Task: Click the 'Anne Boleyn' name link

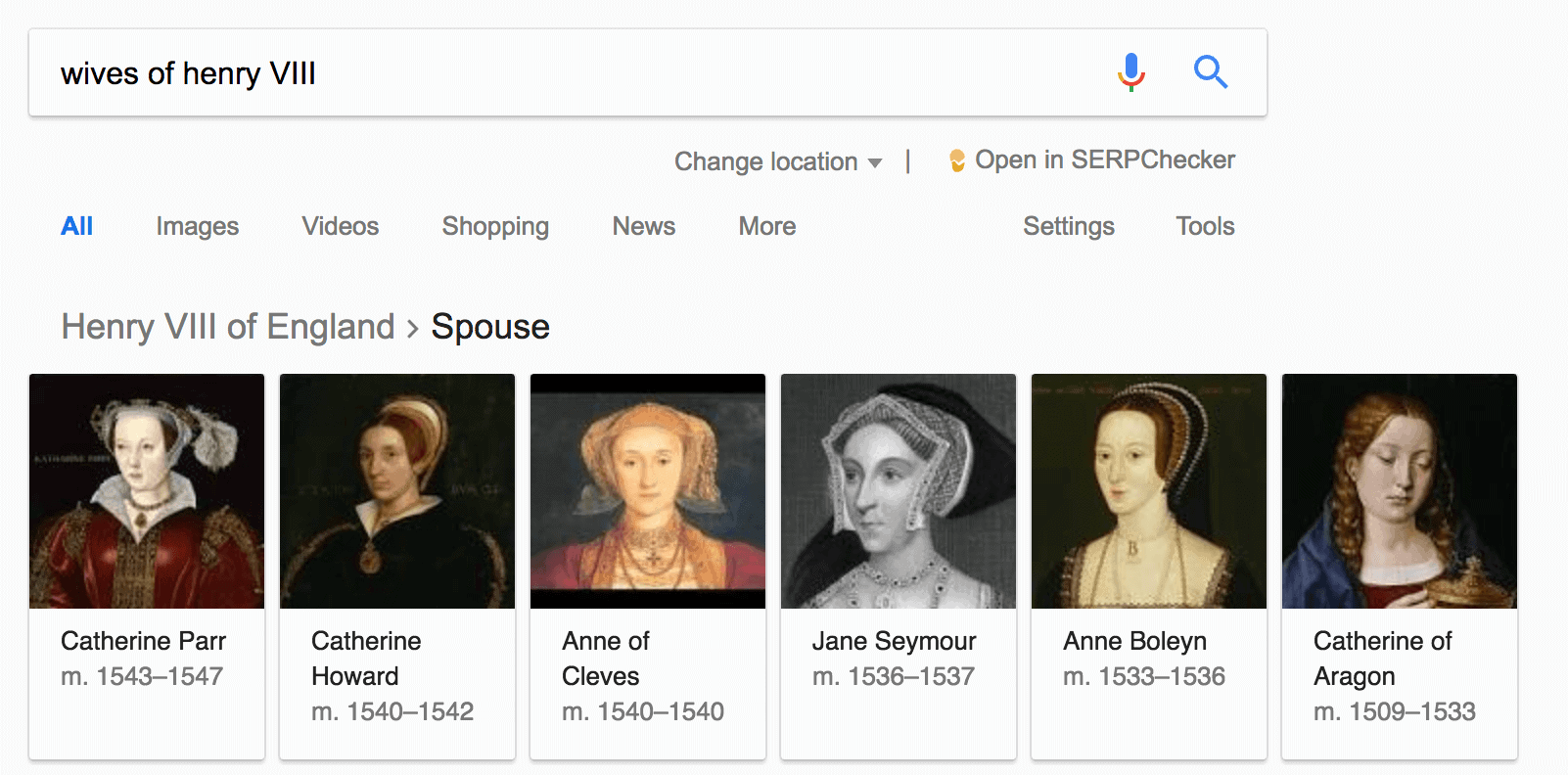Action: 1135,641
